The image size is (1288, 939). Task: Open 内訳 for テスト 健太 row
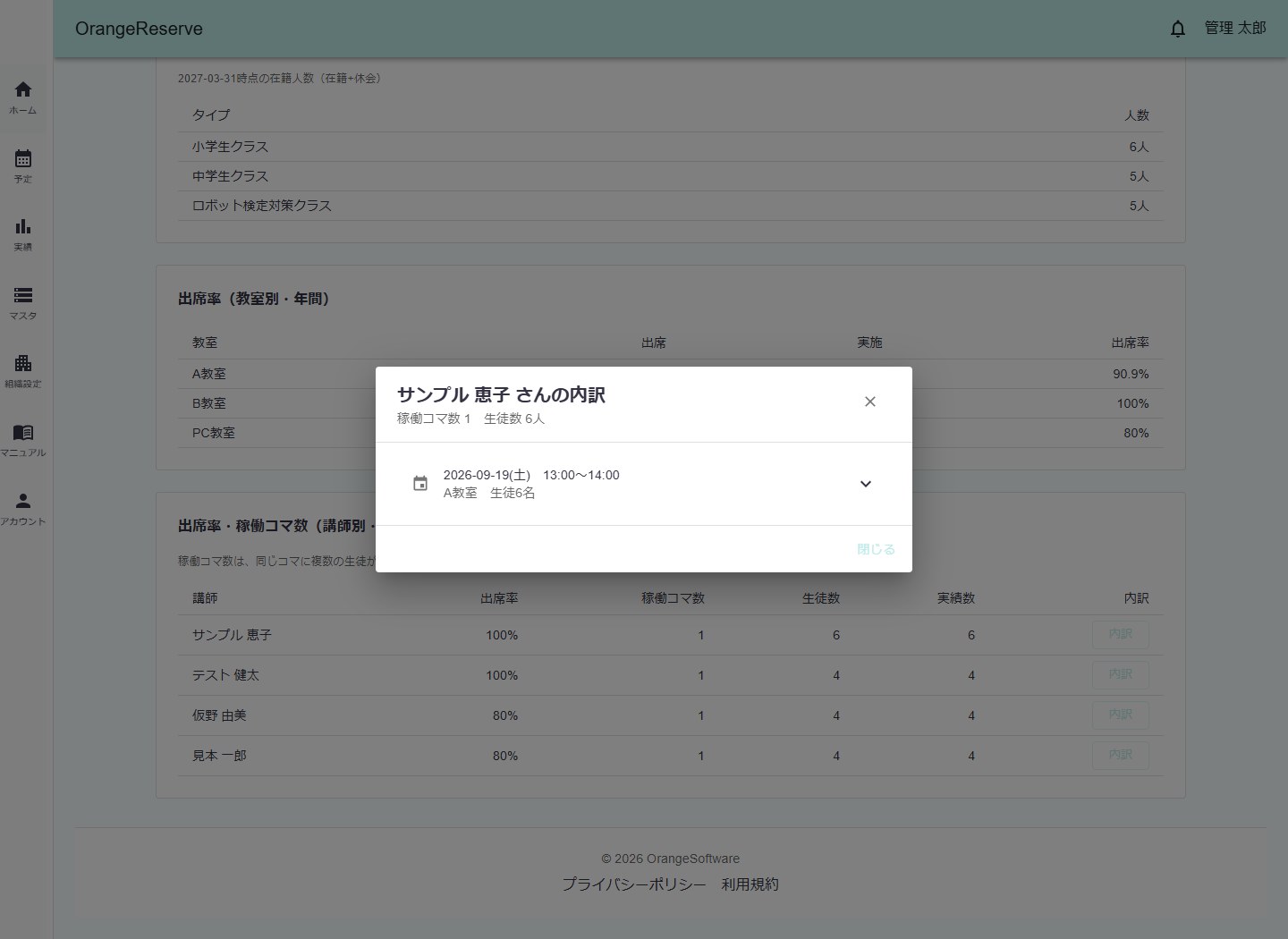1121,674
